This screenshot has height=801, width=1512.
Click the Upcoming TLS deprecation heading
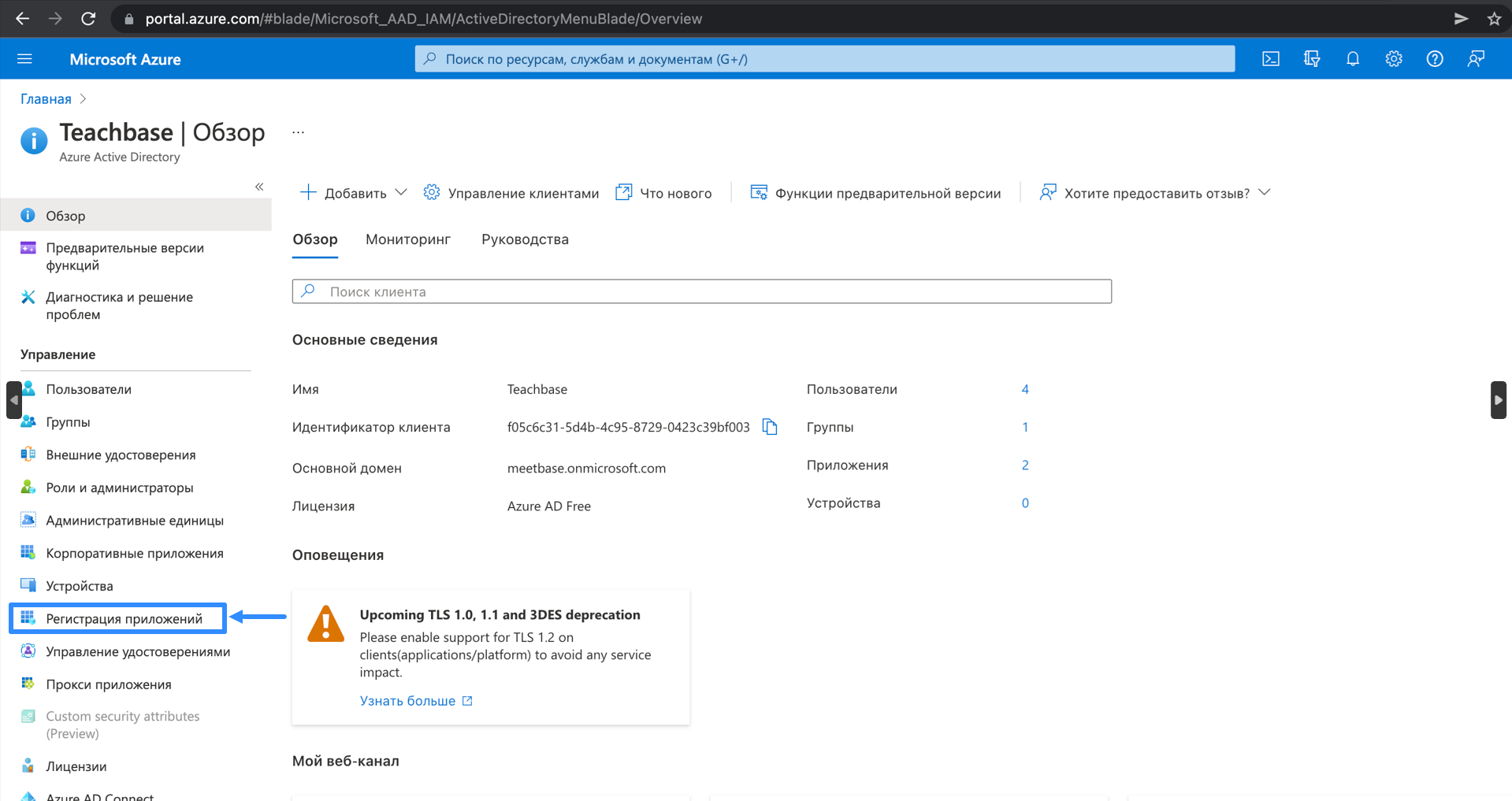[x=500, y=614]
